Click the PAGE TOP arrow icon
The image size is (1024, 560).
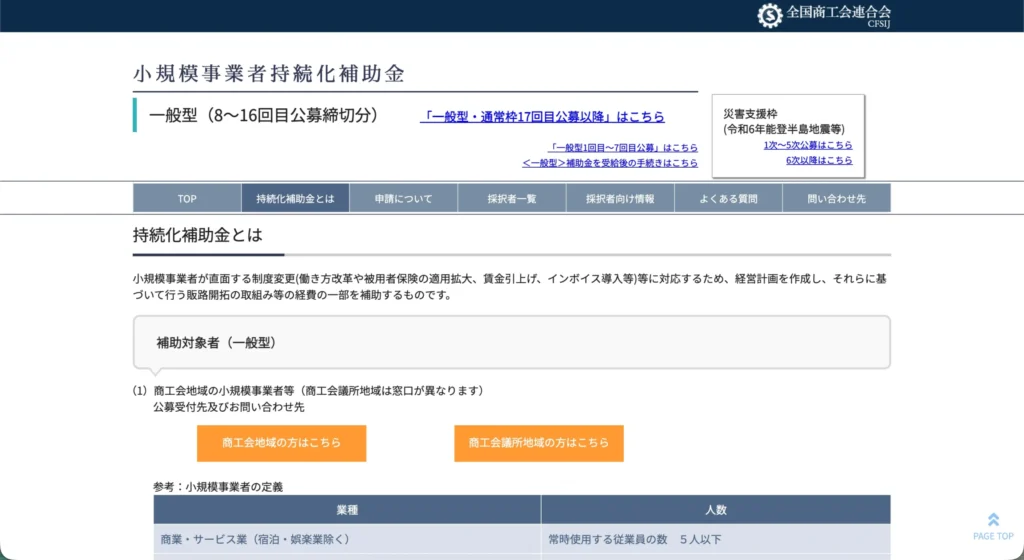pos(992,520)
